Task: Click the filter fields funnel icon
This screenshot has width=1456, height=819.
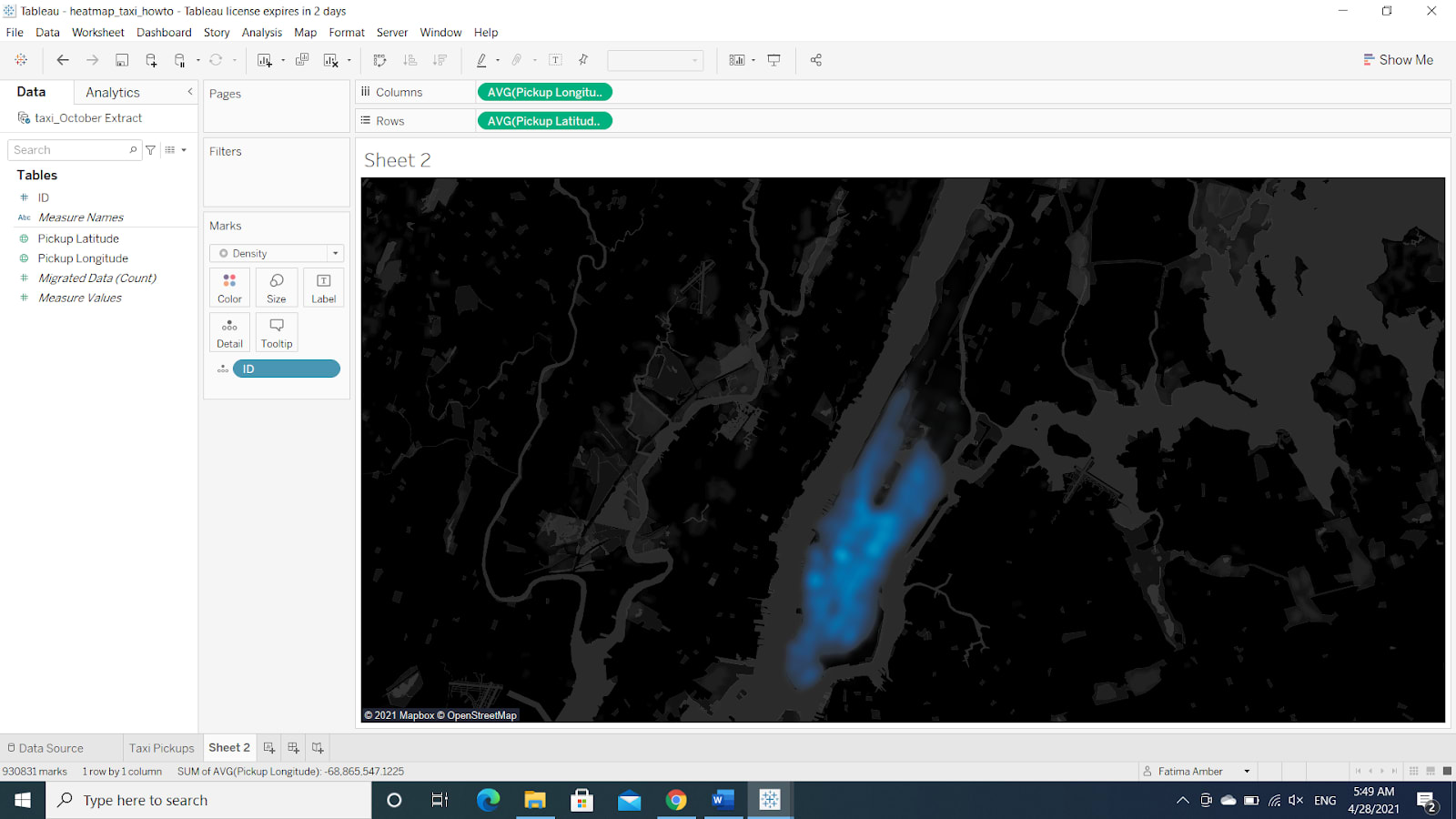Action: (x=151, y=150)
